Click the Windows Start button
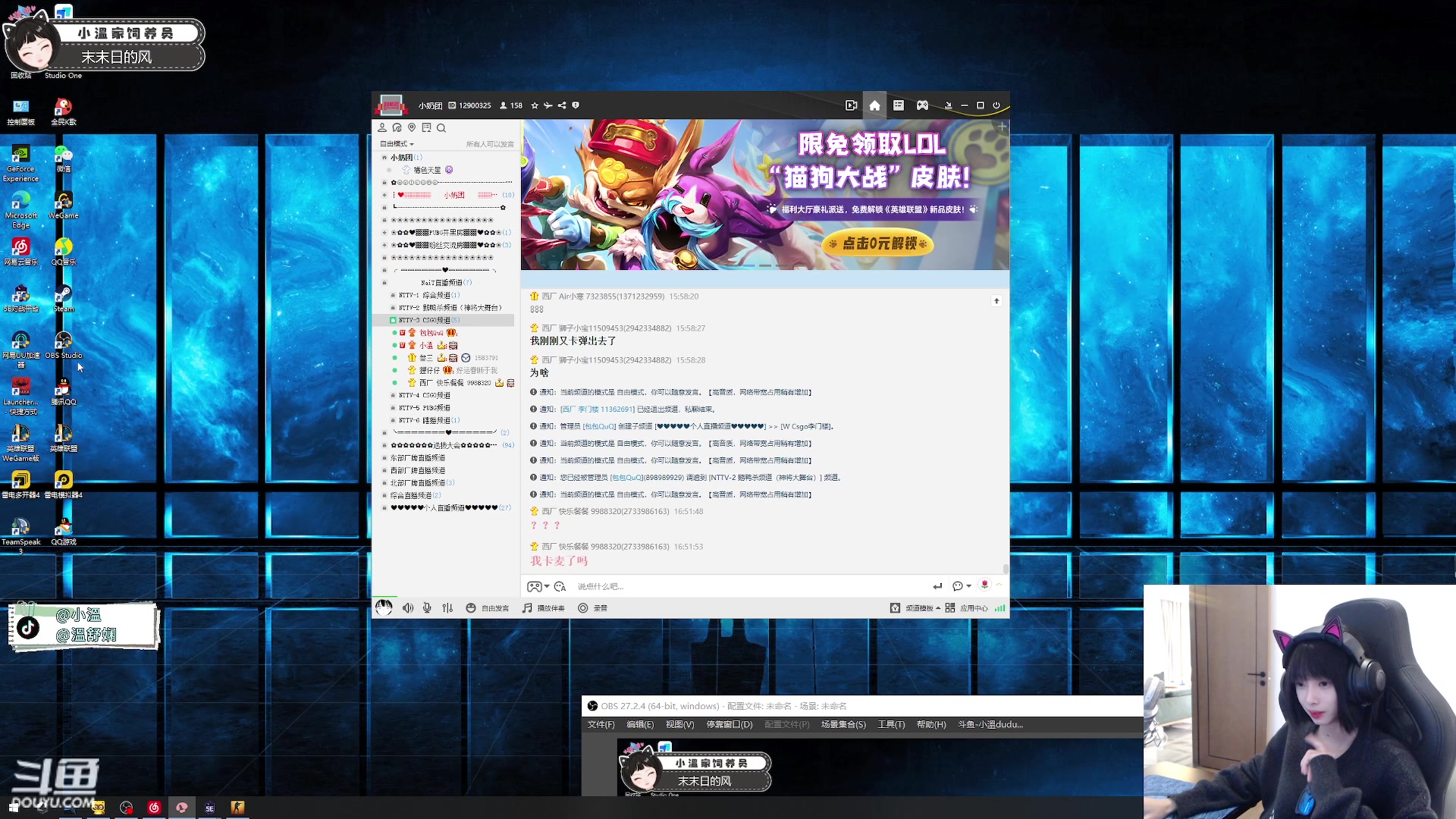Image resolution: width=1456 pixels, height=819 pixels. 13,808
